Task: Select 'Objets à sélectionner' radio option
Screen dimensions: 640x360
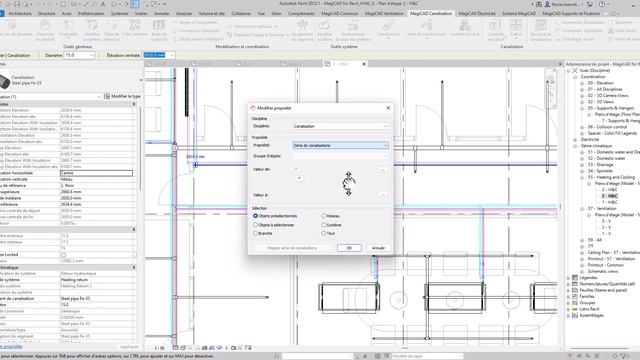Action: [x=256, y=225]
